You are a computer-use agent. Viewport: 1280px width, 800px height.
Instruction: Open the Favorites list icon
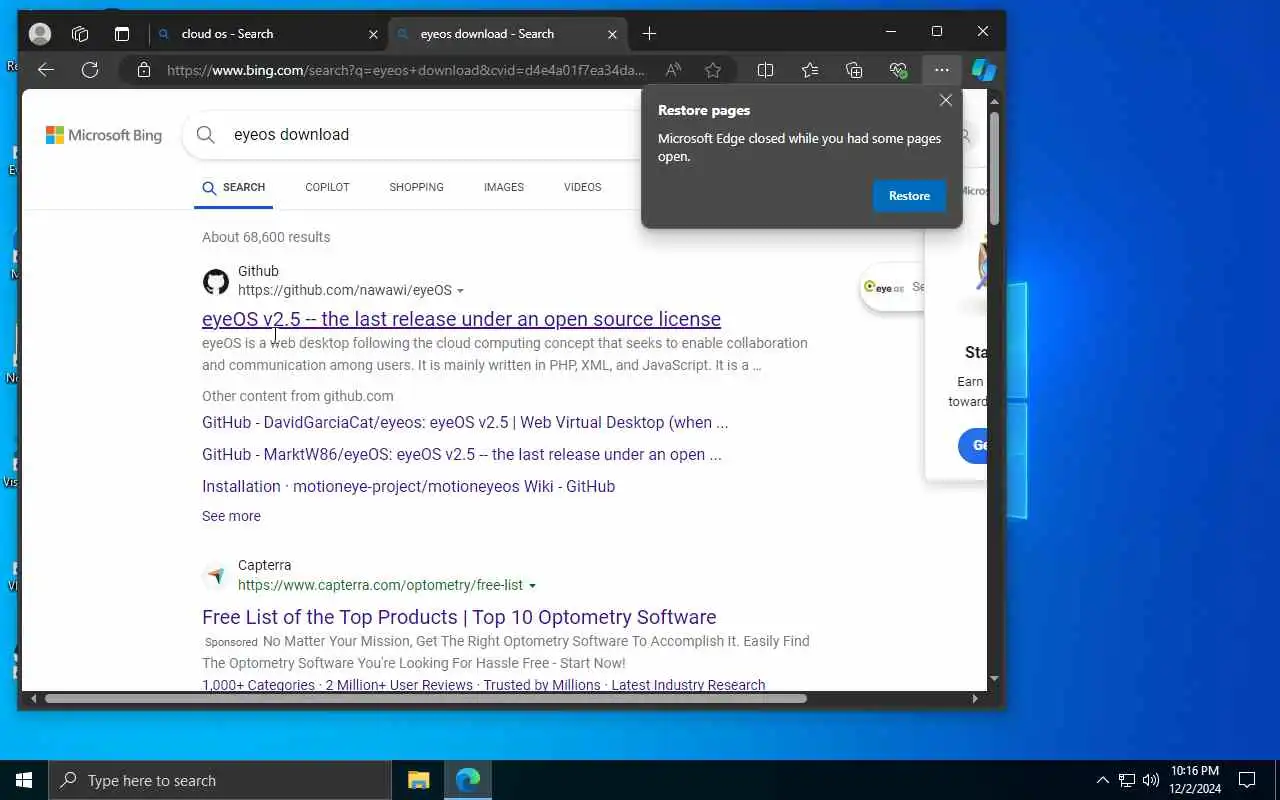[x=810, y=70]
